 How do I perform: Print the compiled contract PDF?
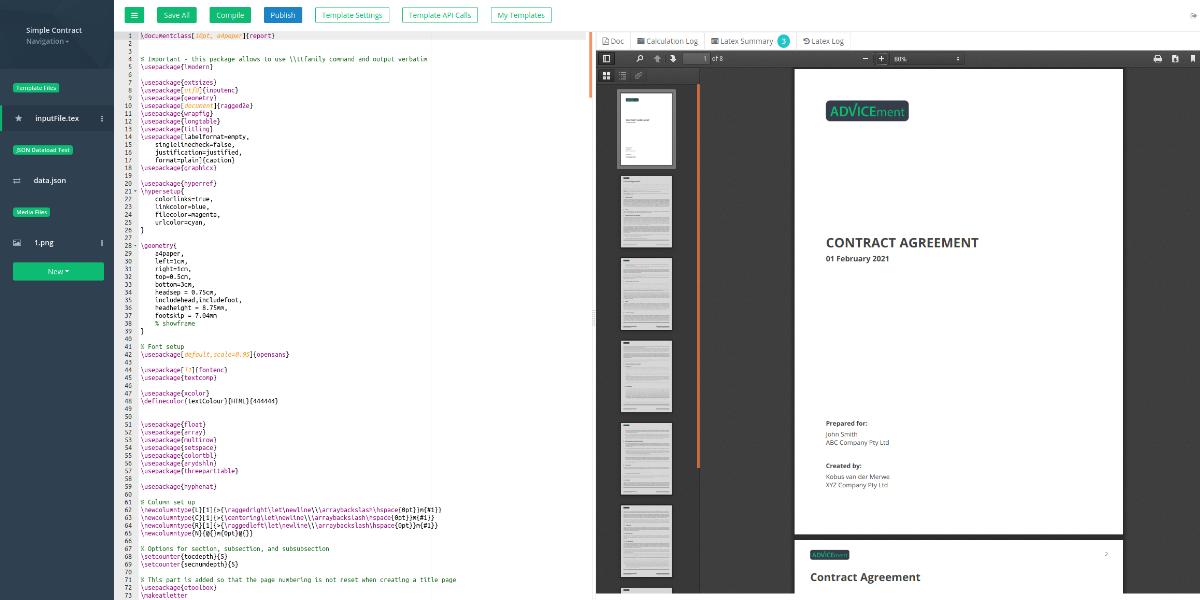[1158, 58]
